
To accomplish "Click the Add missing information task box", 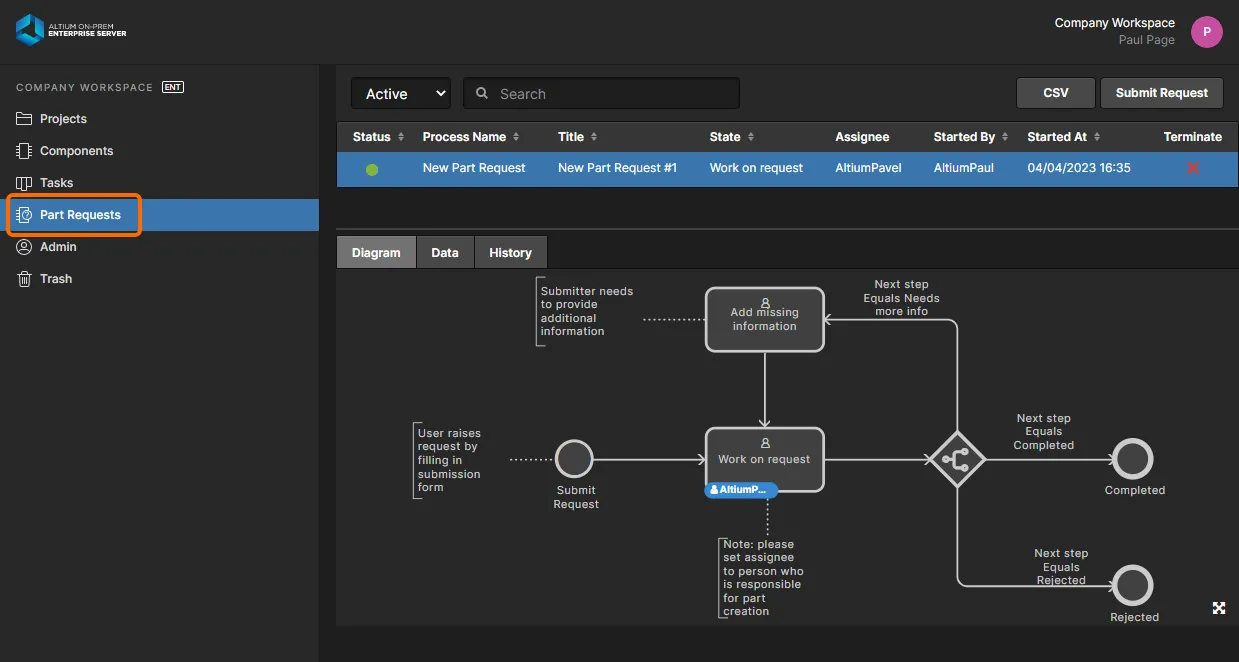I will coord(765,320).
